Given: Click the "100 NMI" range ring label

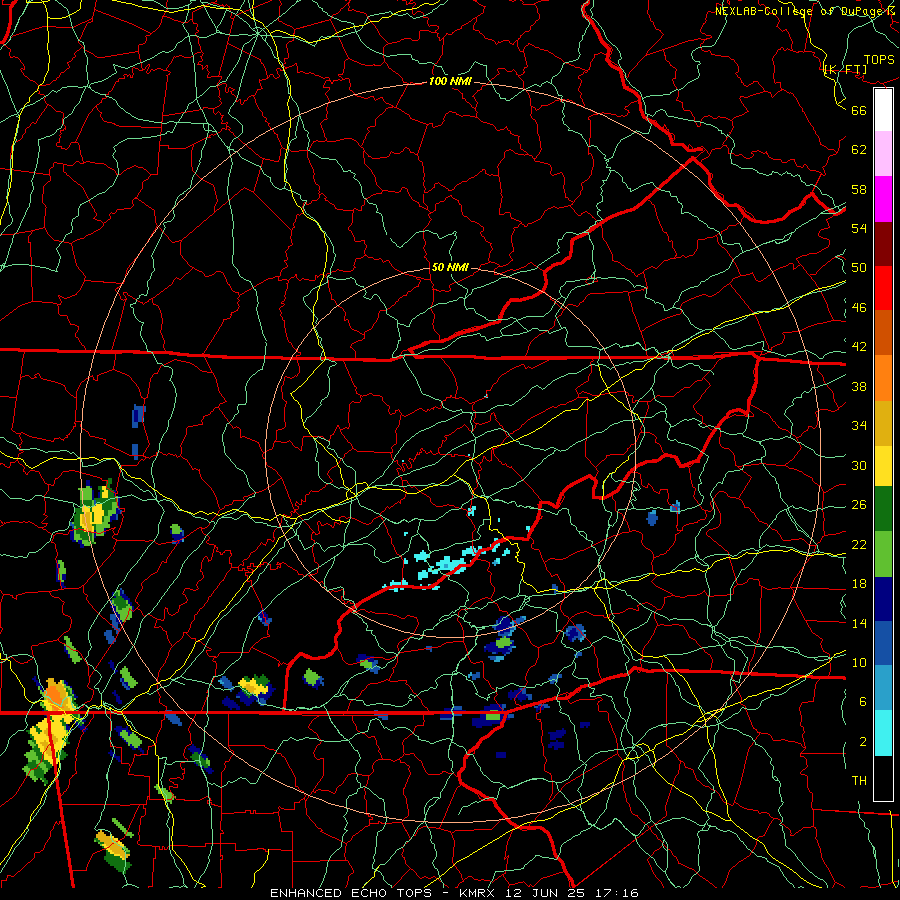Looking at the screenshot, I should 450,82.
